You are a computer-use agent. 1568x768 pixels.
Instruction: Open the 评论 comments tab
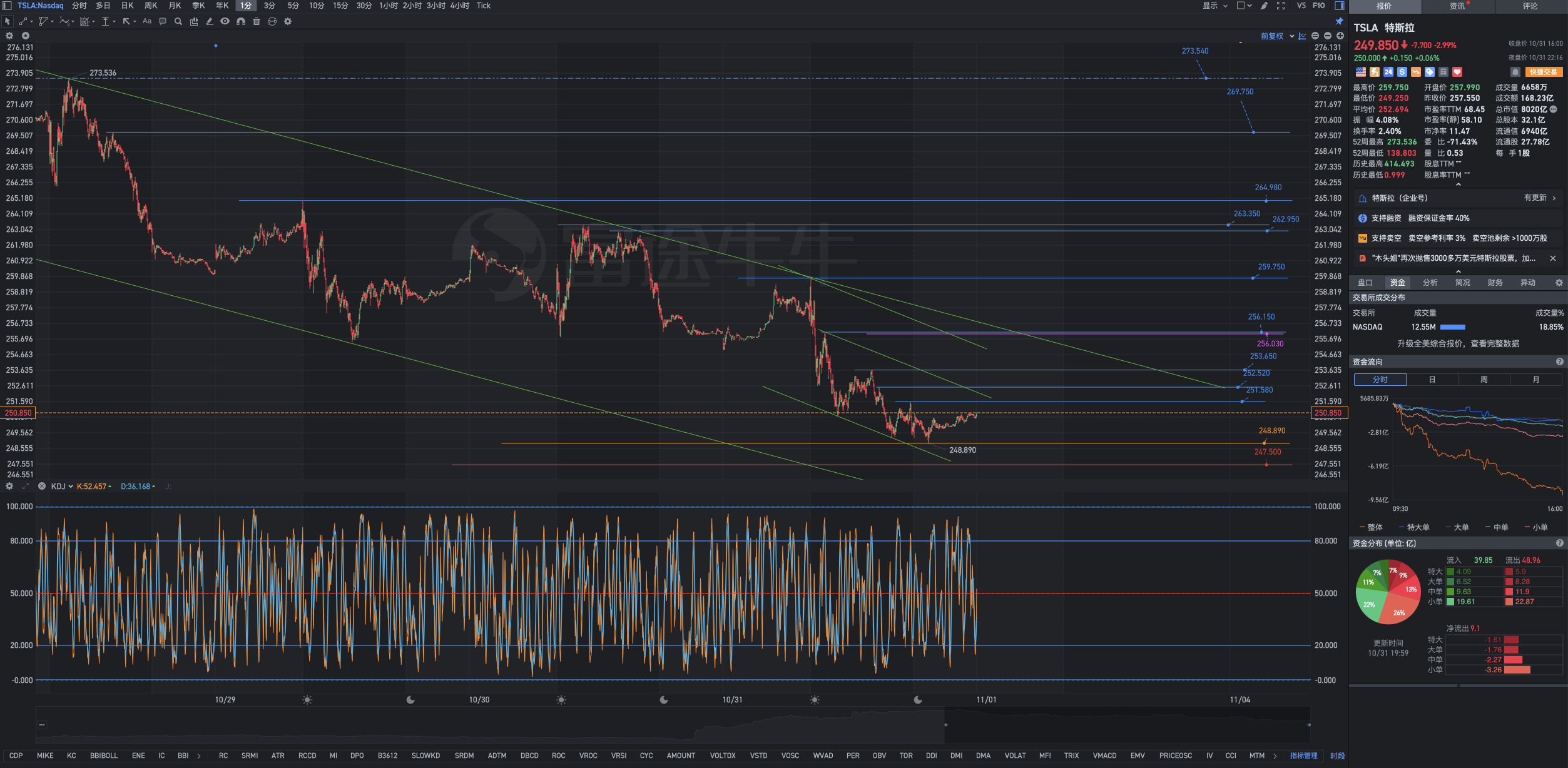(x=1530, y=6)
